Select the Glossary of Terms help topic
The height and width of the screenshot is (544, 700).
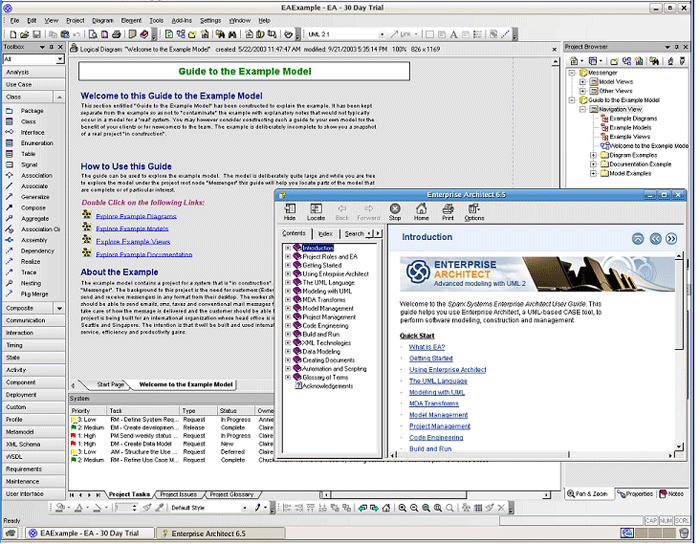pyautogui.click(x=325, y=378)
